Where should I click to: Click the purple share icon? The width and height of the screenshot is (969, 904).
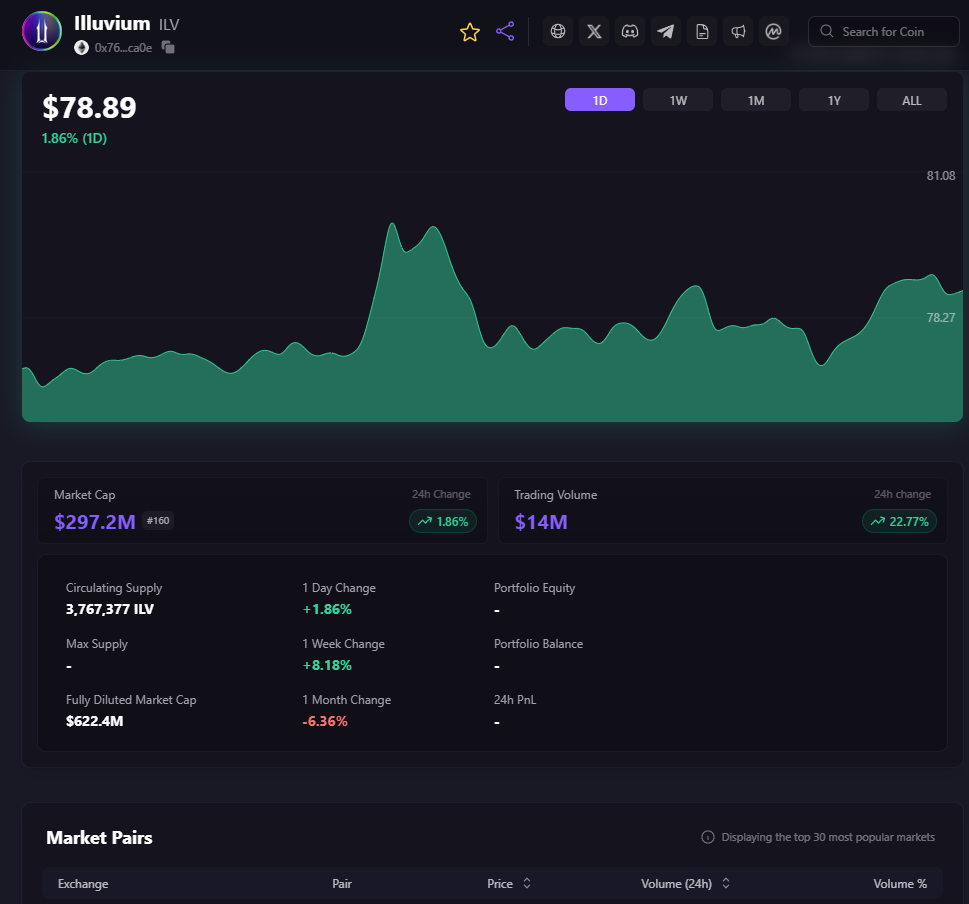pos(505,32)
